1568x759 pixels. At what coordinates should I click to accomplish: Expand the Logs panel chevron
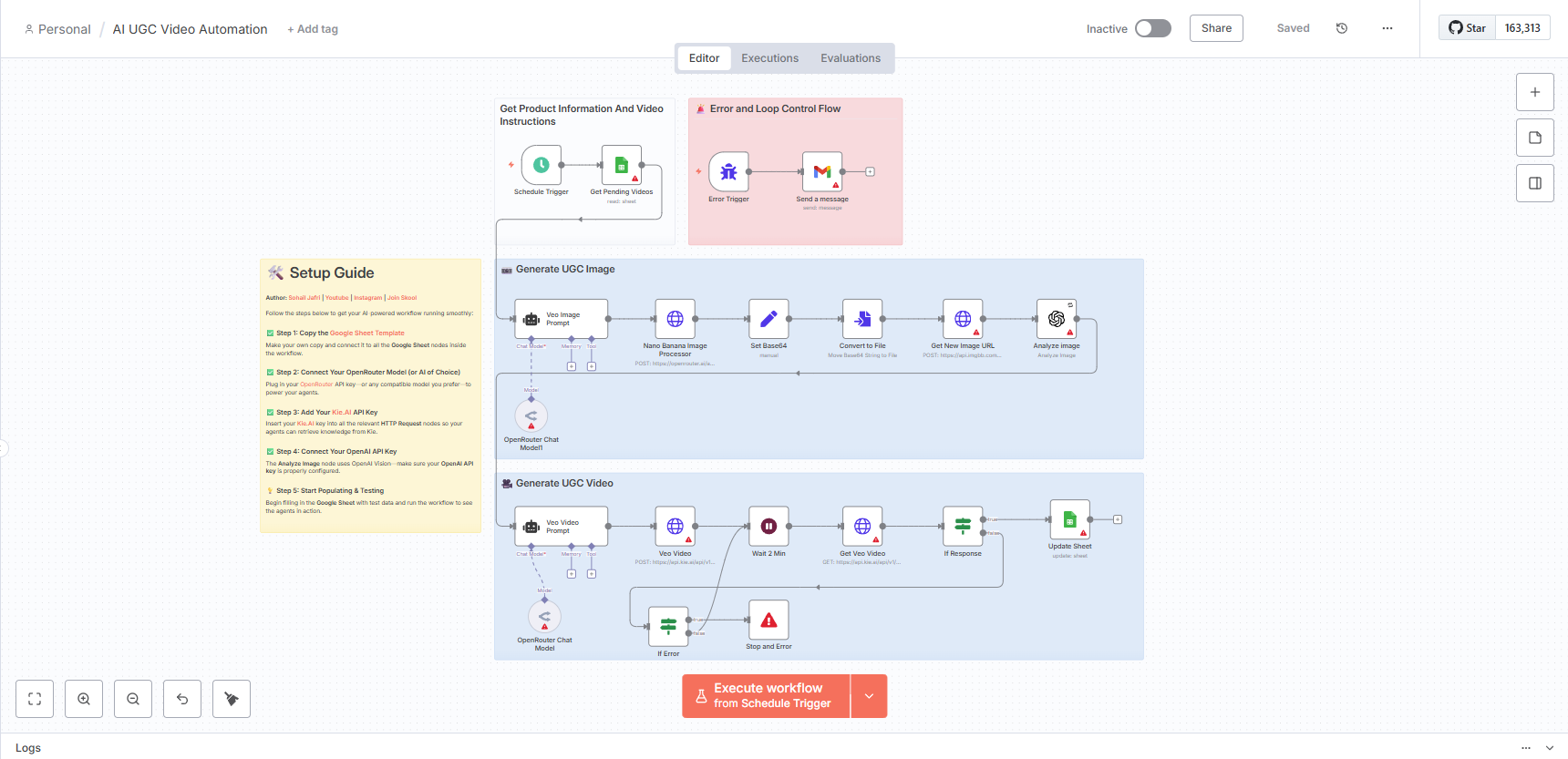(1549, 748)
